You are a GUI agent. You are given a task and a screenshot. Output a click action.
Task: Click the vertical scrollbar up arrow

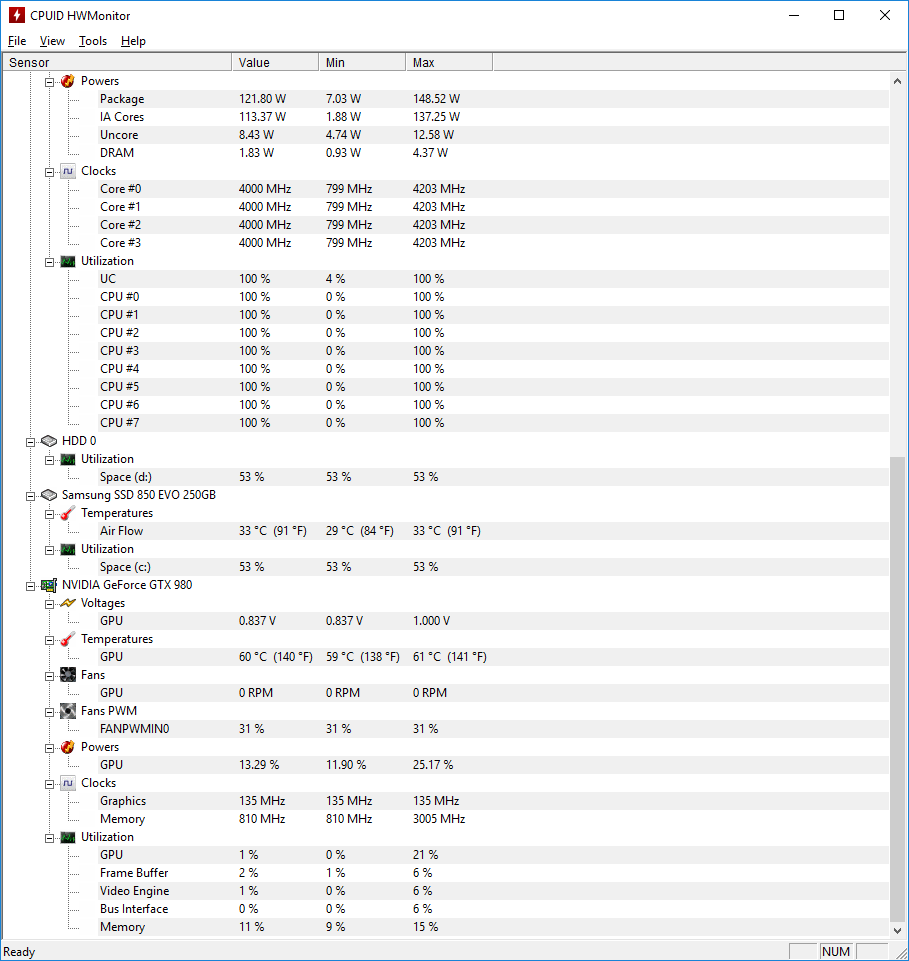pos(897,81)
